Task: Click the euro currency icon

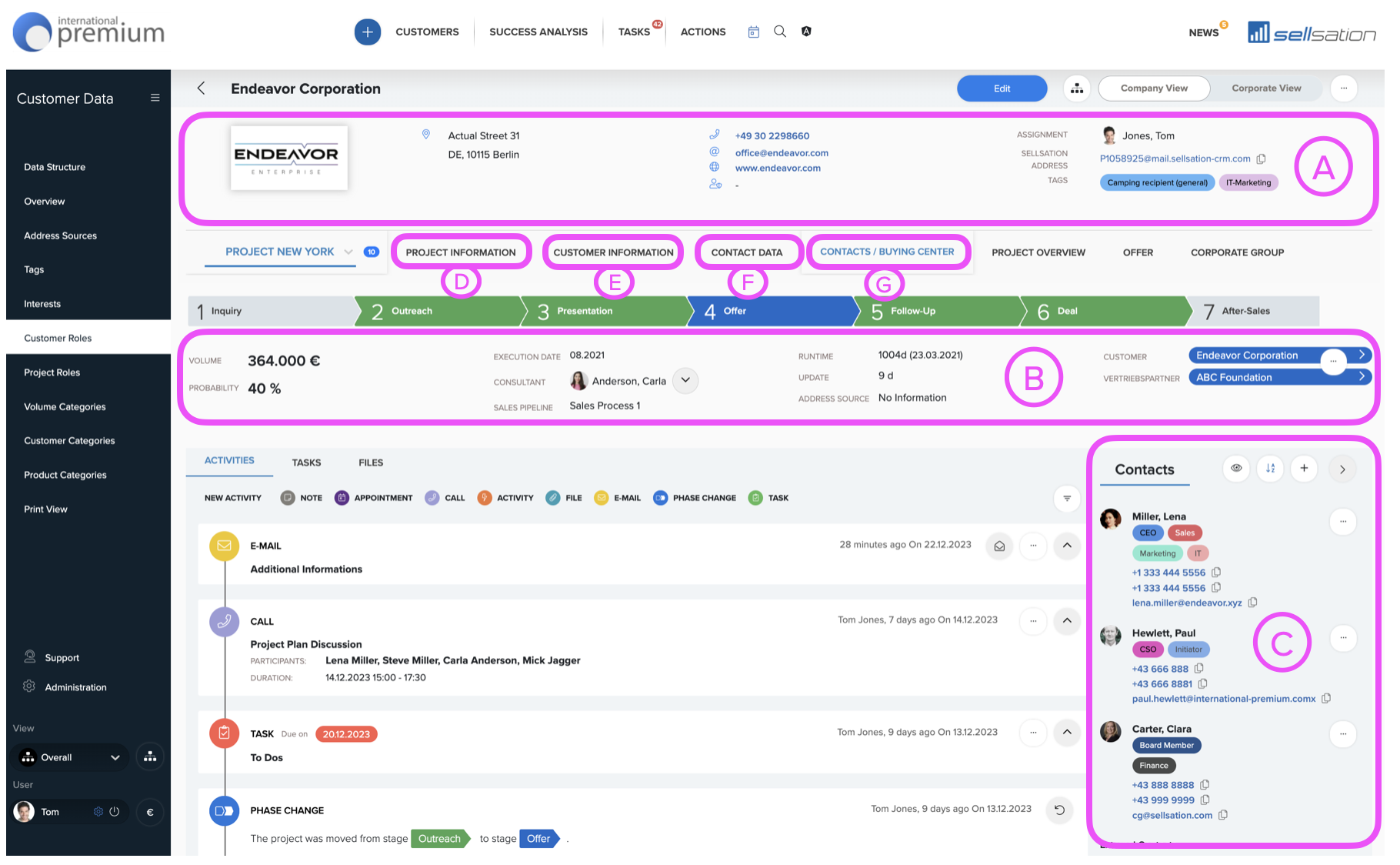Action: 150,812
